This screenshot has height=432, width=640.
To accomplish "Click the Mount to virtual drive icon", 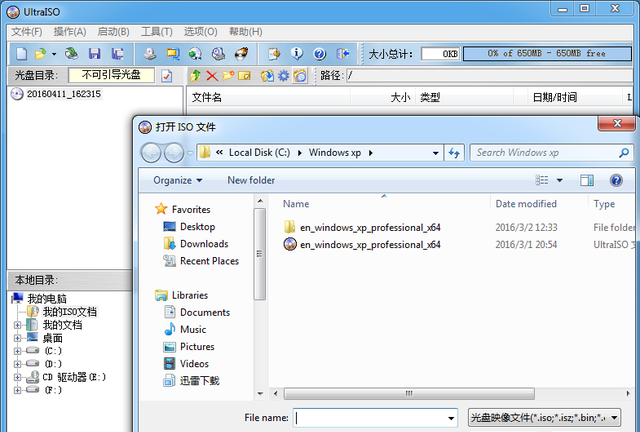I will click(218, 53).
